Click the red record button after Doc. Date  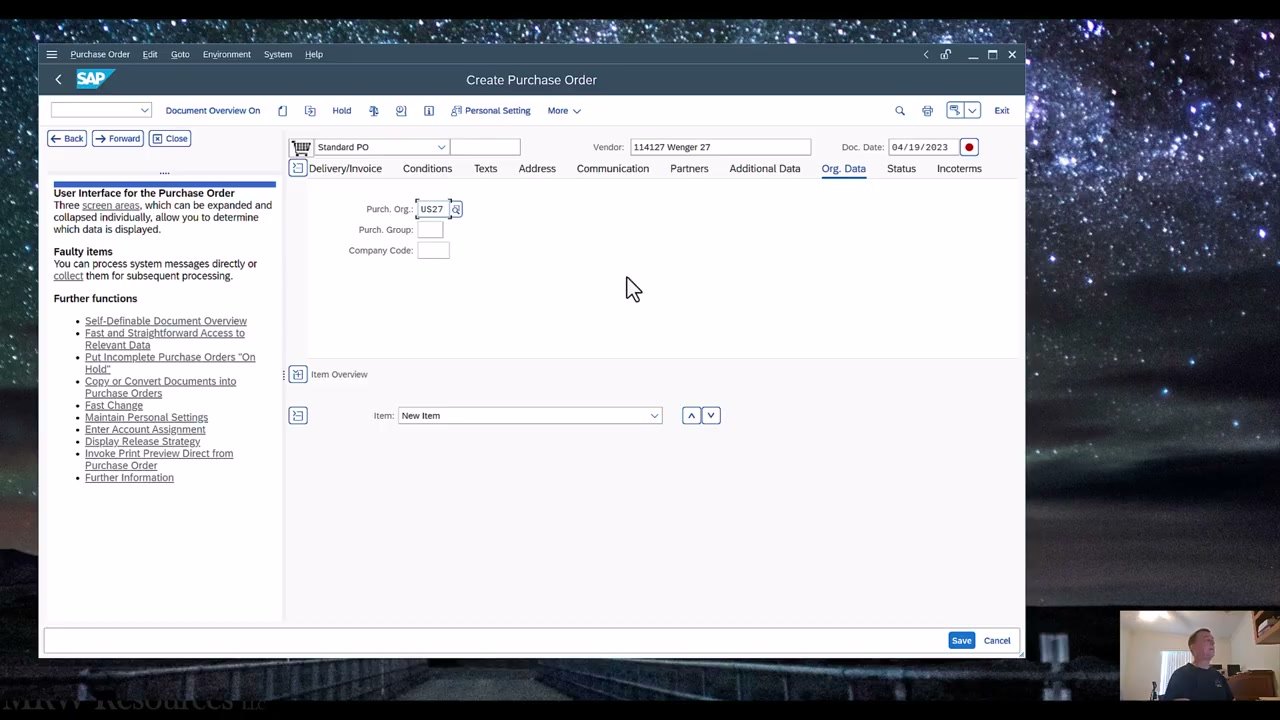969,147
